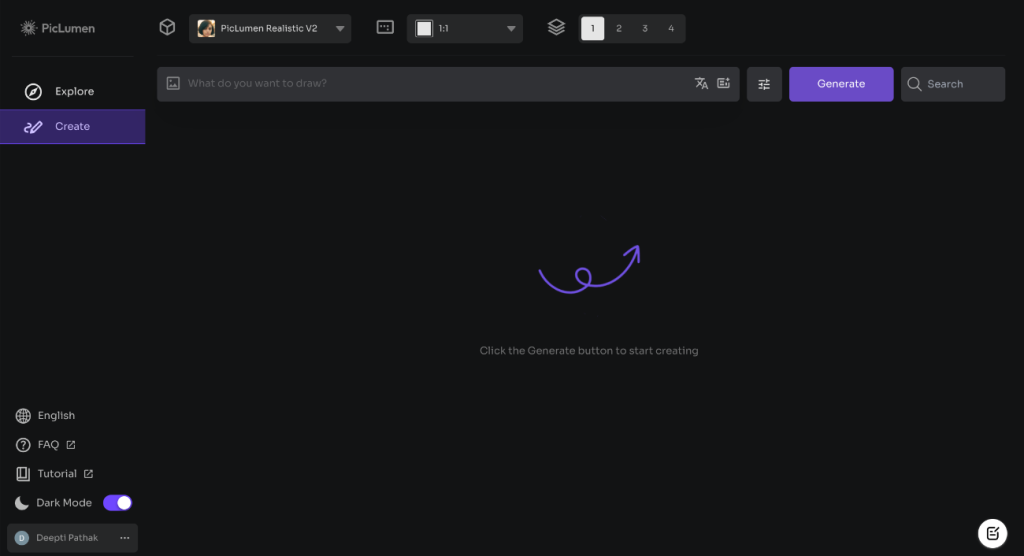The height and width of the screenshot is (556, 1024).
Task: Select the Create sidebar item
Action: coord(72,127)
